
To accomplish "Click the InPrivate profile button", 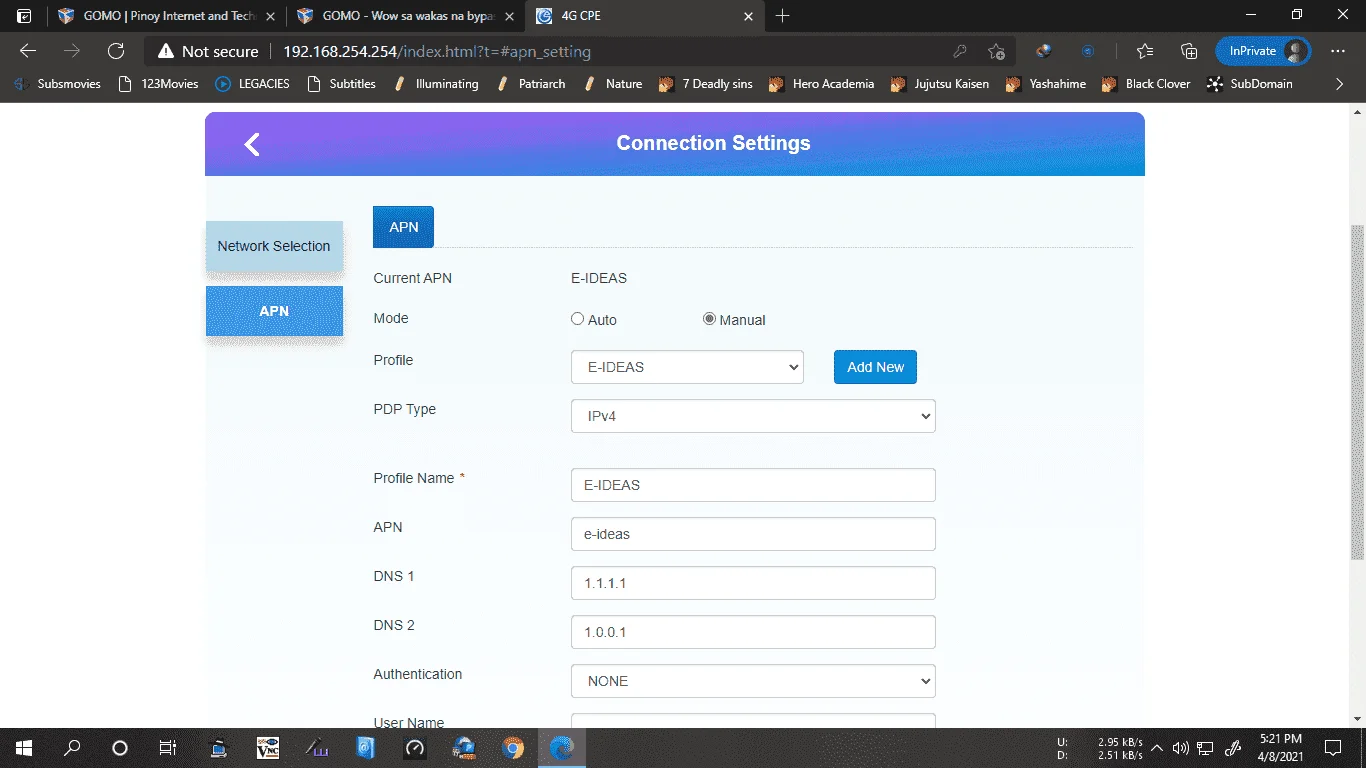I will [x=1263, y=51].
